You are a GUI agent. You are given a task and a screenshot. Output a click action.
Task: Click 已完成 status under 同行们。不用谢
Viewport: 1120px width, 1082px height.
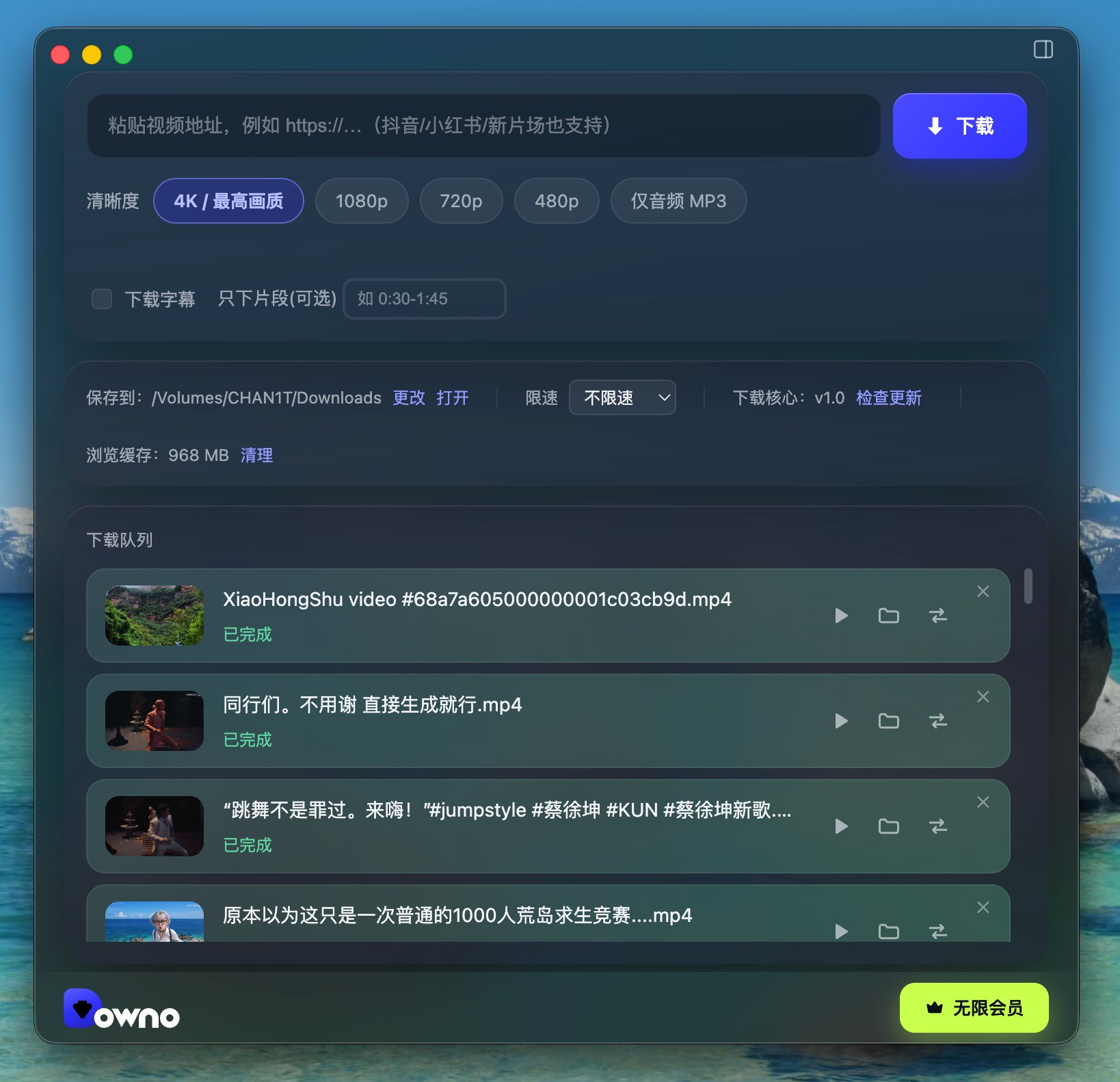[x=248, y=739]
